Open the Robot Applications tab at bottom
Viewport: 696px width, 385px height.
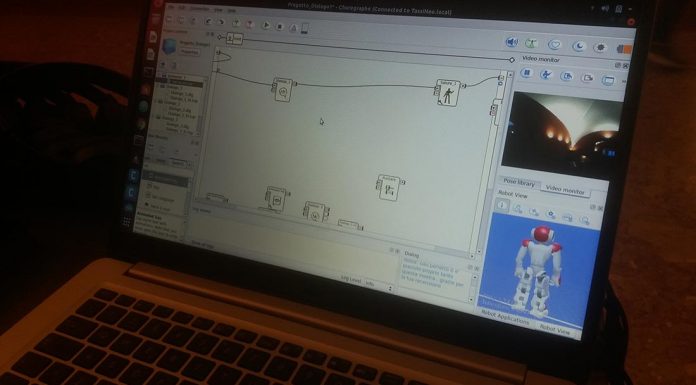click(x=506, y=318)
